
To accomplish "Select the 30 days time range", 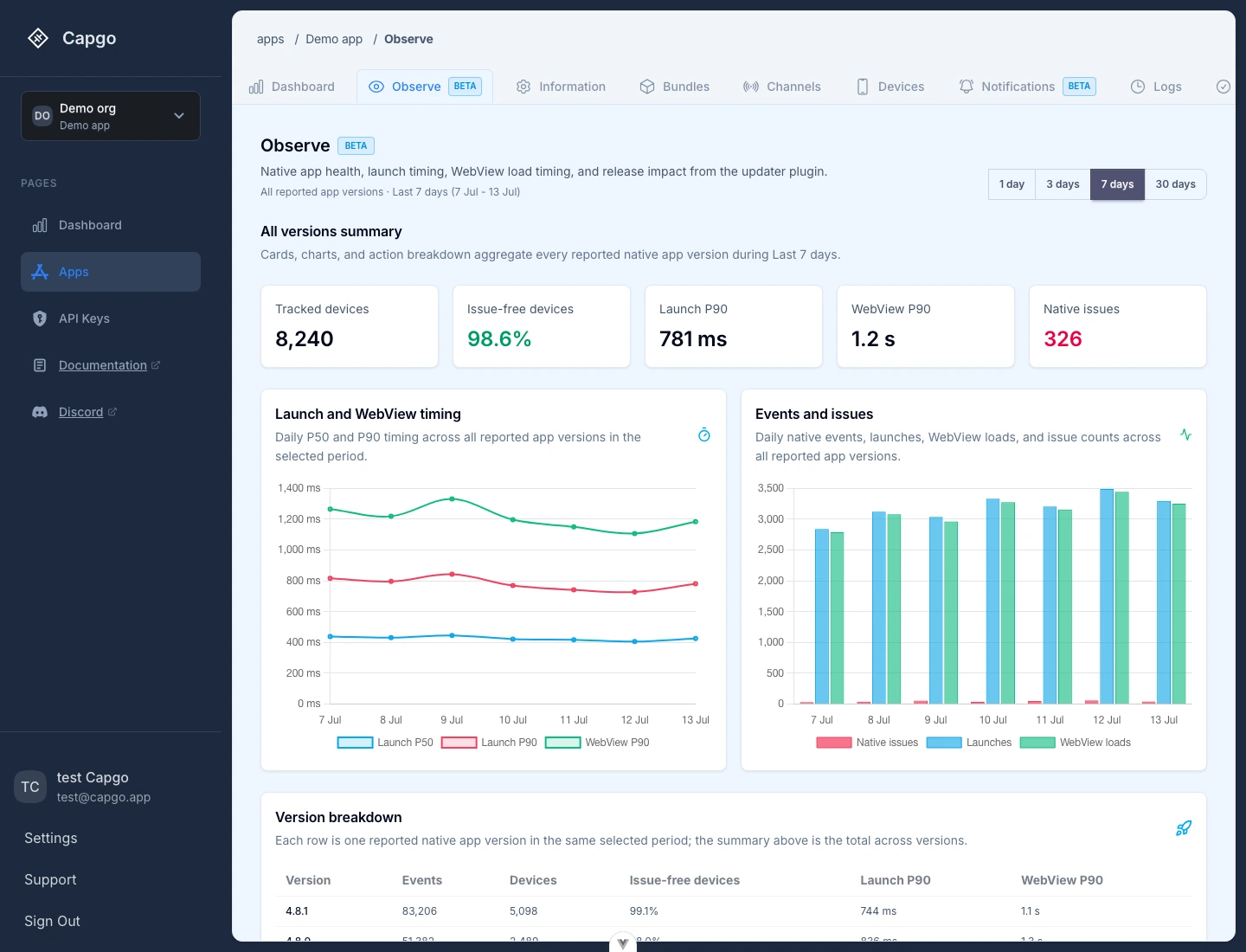I will click(x=1175, y=184).
